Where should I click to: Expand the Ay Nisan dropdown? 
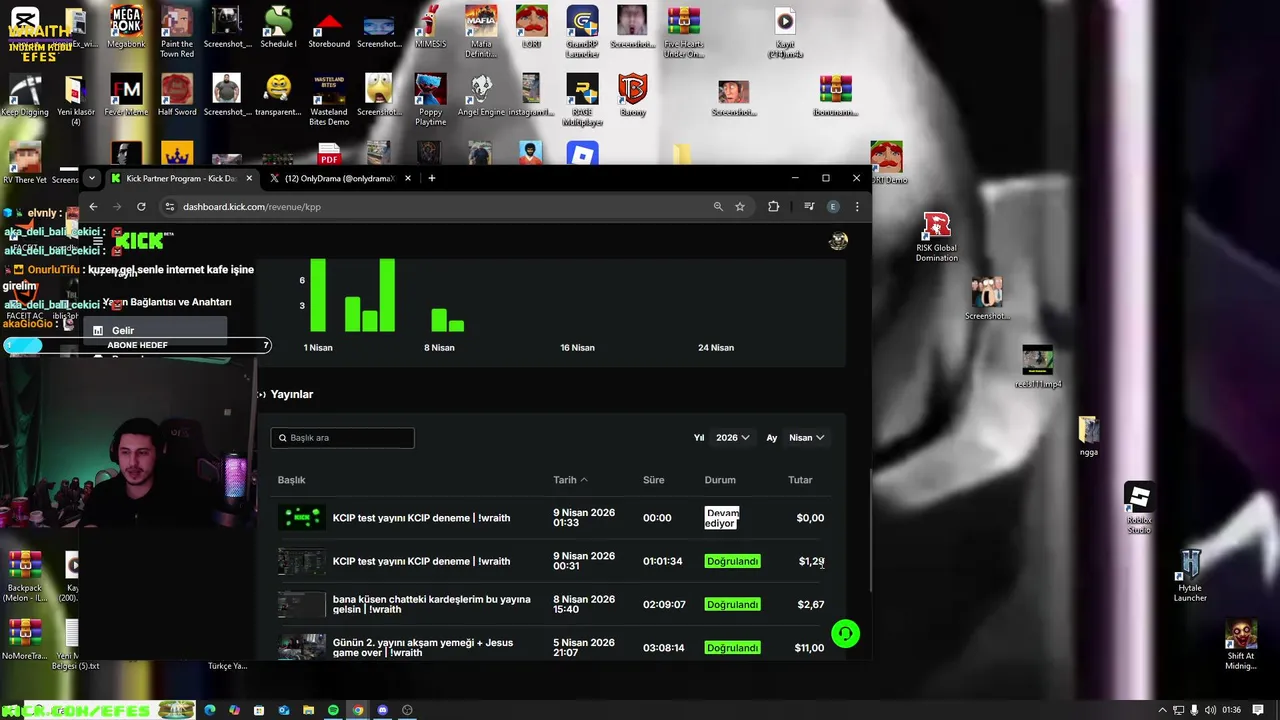pyautogui.click(x=806, y=437)
